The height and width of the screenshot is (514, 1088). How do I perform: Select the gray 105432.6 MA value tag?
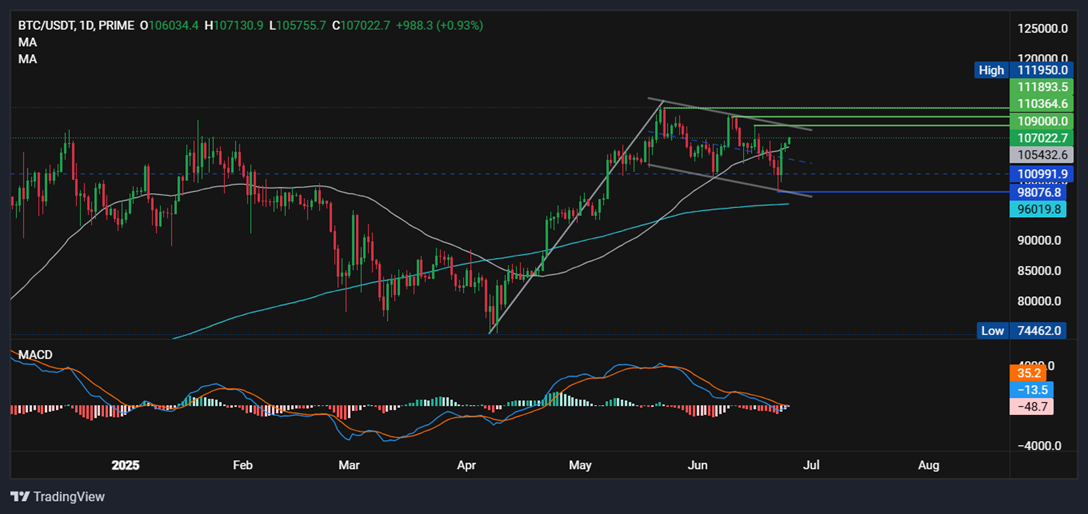tap(1043, 155)
